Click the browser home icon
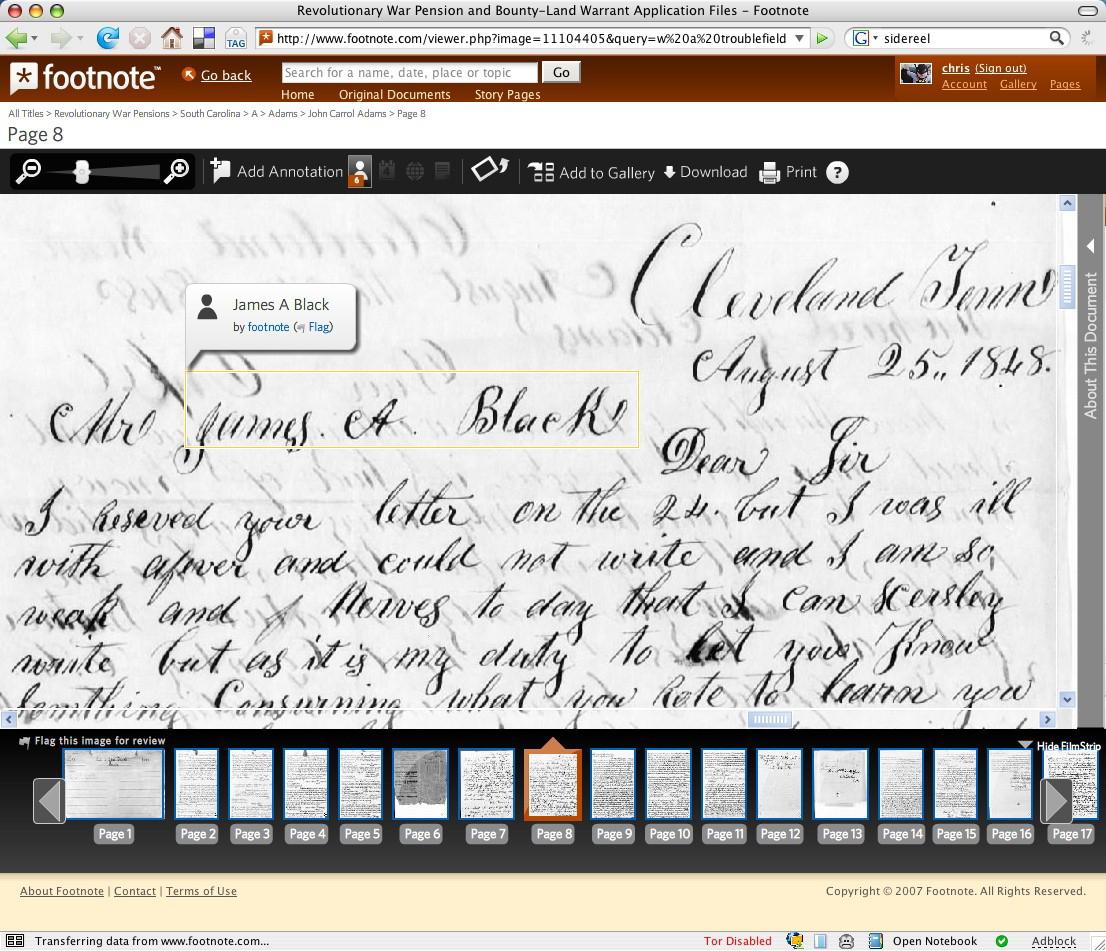Viewport: 1106px width, 951px height. pyautogui.click(x=172, y=38)
